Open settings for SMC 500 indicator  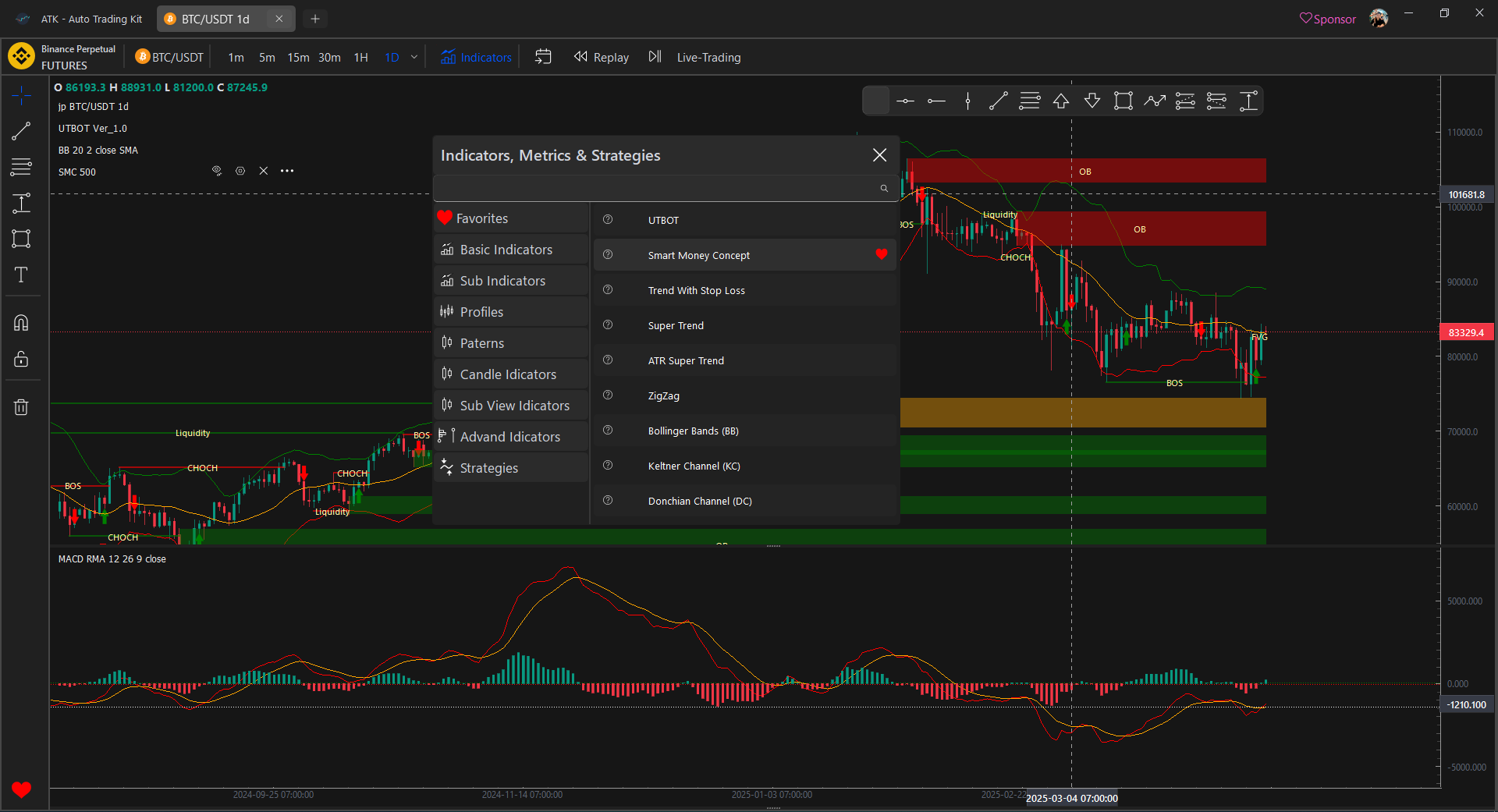240,171
